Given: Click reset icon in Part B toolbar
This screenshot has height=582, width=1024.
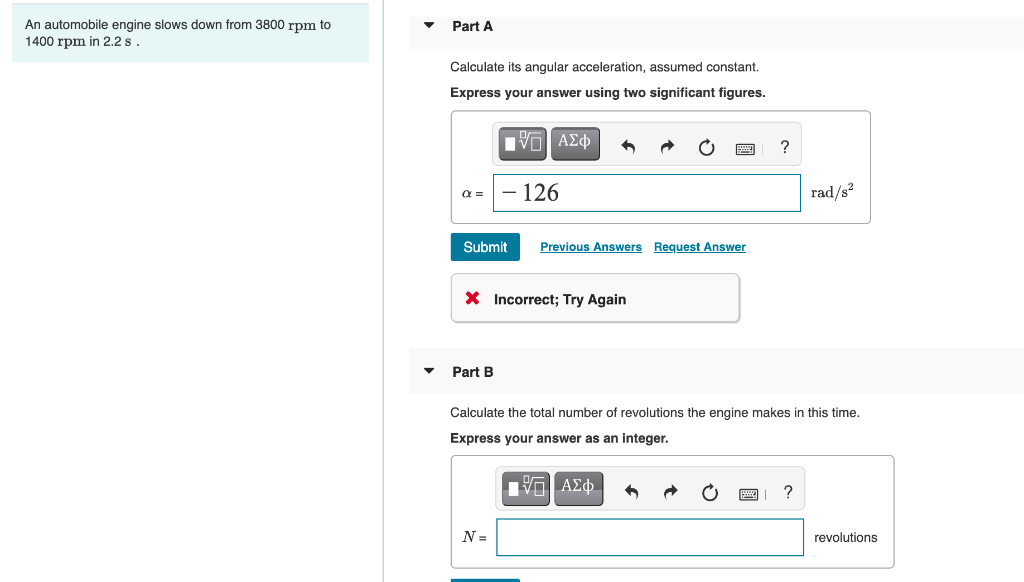Looking at the screenshot, I should click(710, 492).
